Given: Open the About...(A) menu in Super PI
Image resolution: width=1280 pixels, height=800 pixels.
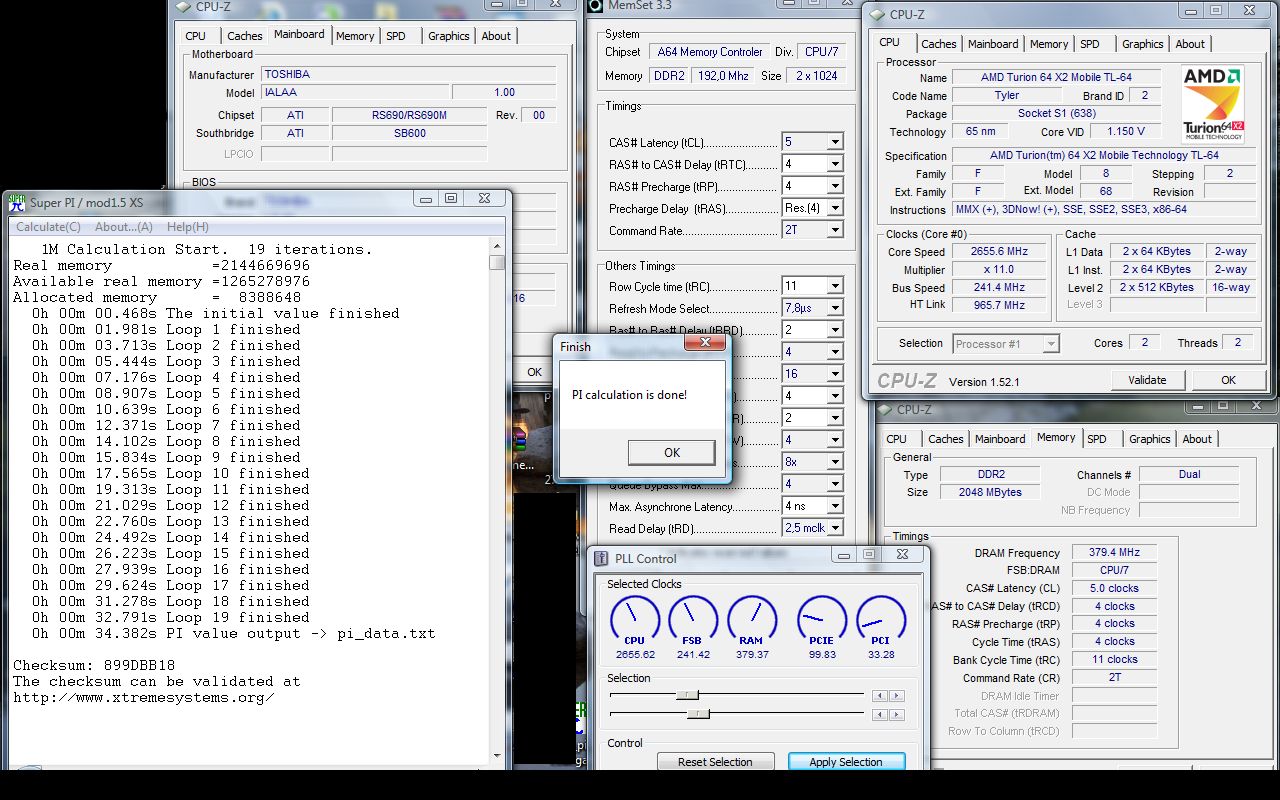Looking at the screenshot, I should [x=124, y=227].
